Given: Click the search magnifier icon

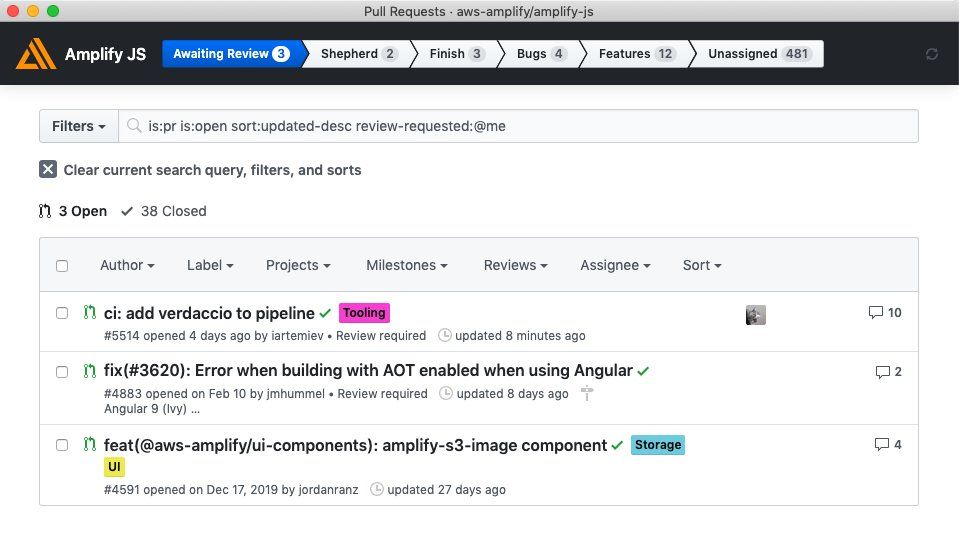Looking at the screenshot, I should coord(133,125).
